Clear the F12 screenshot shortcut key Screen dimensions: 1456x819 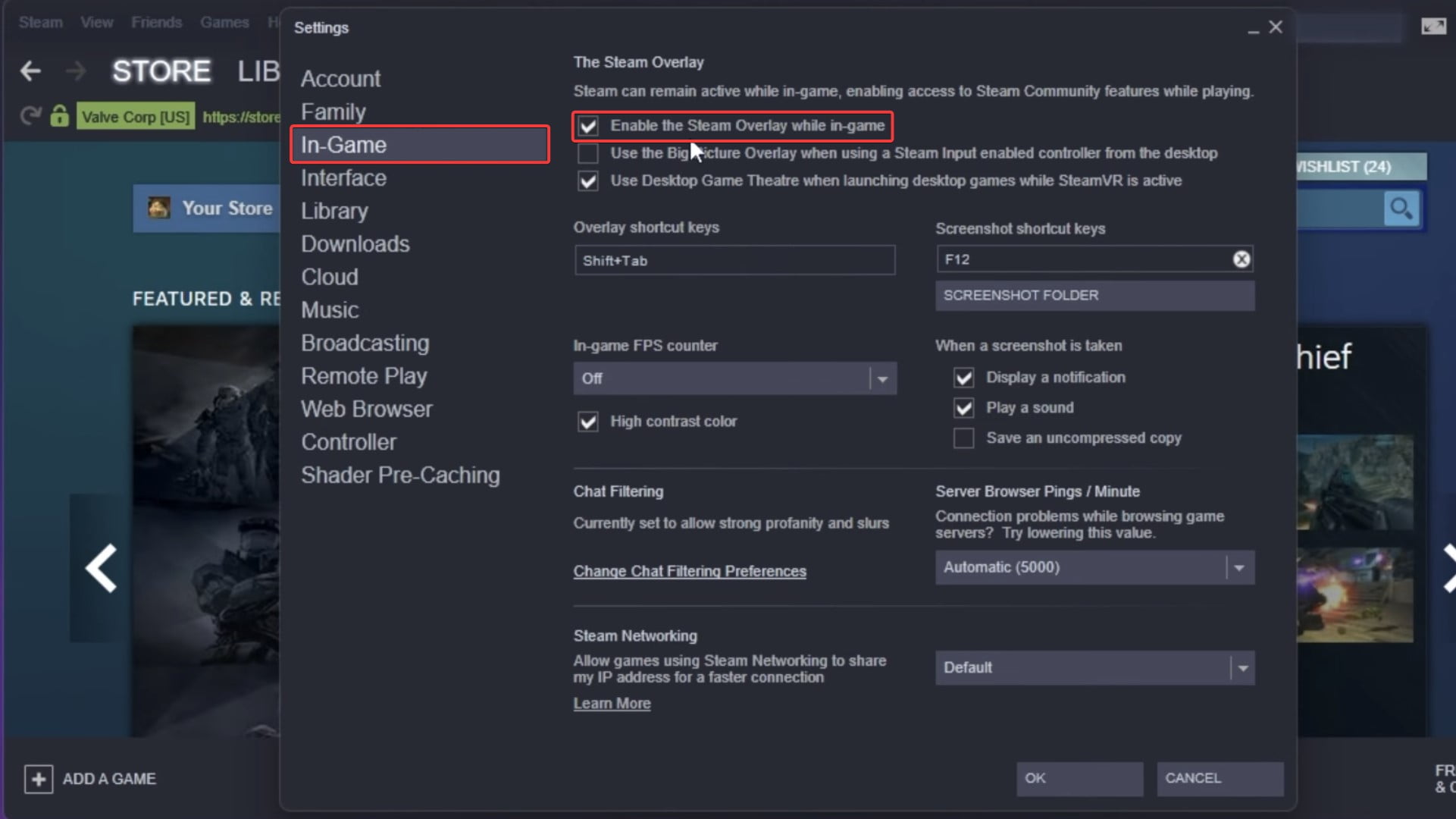(1241, 259)
